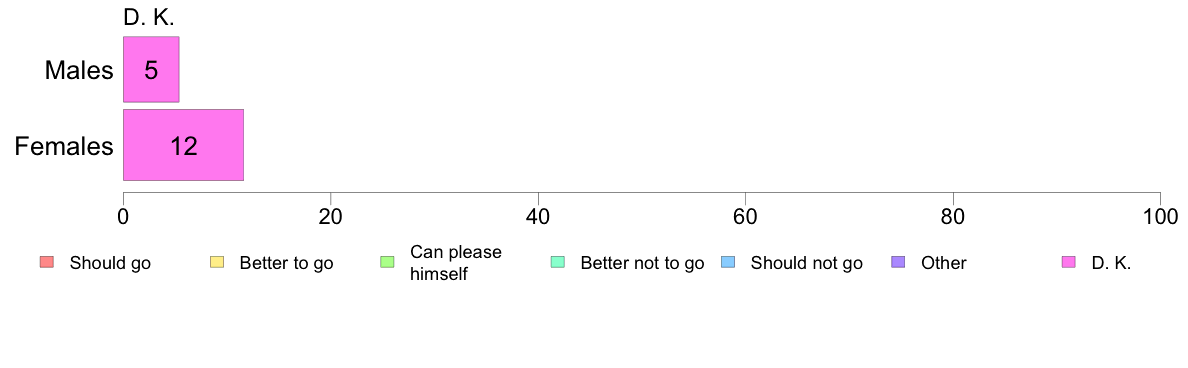Click the Better to go legend text
This screenshot has height=368, width=1188.
[x=286, y=264]
